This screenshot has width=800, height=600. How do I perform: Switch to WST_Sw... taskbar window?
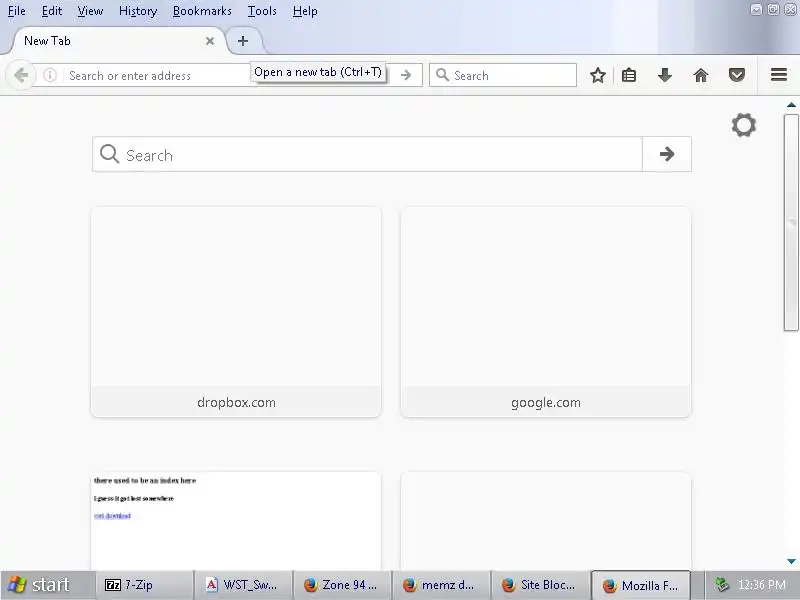[x=243, y=585]
